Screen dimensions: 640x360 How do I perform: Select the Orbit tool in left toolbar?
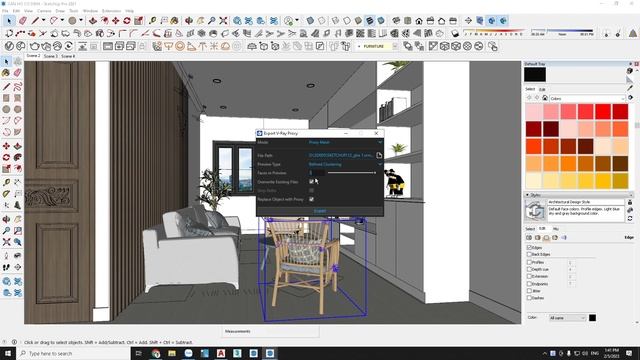[6, 219]
